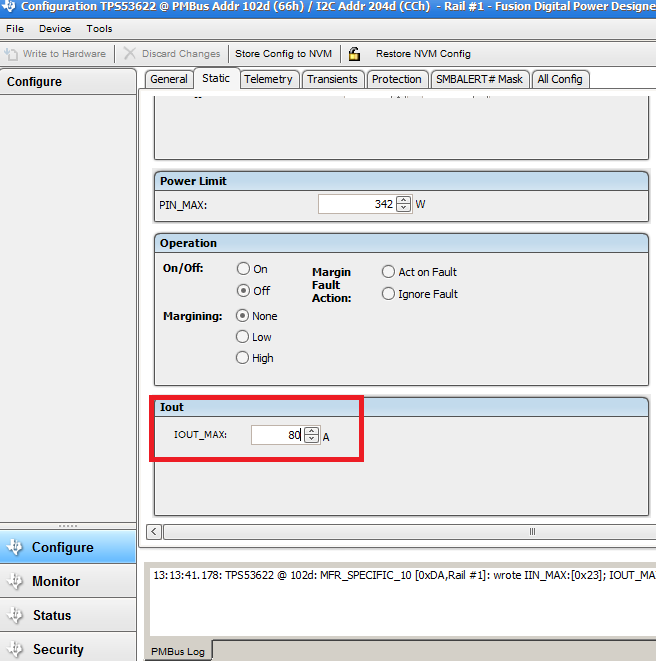Viewport: 656px width, 661px height.
Task: Switch to the Static tab
Action: click(216, 78)
